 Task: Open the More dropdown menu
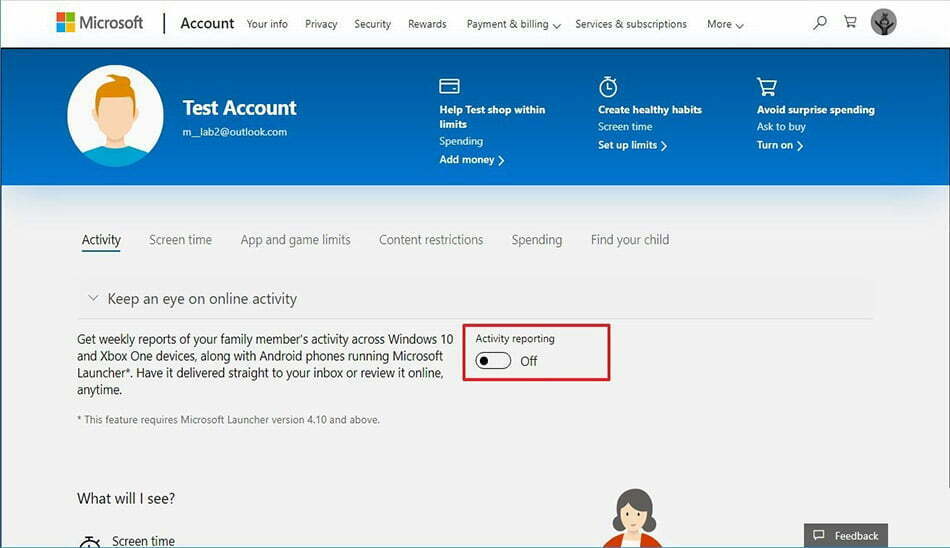(x=725, y=24)
